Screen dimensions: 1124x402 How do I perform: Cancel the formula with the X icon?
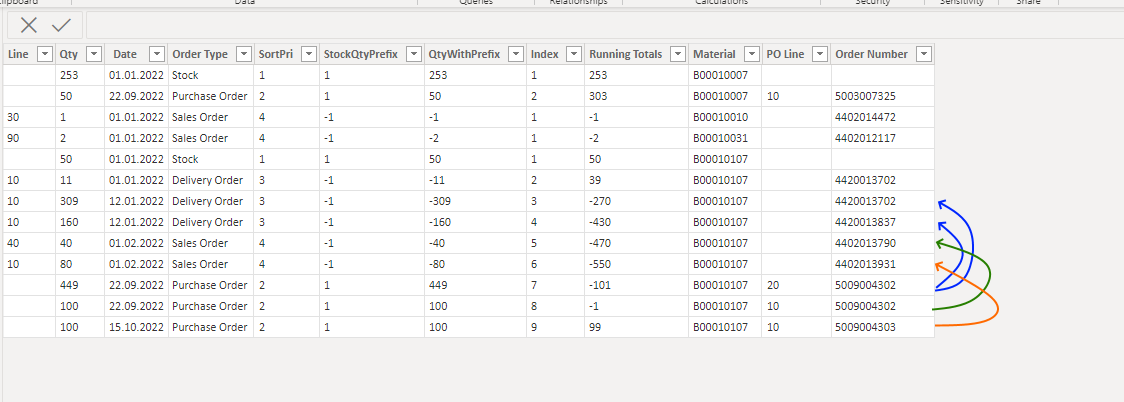click(x=29, y=25)
